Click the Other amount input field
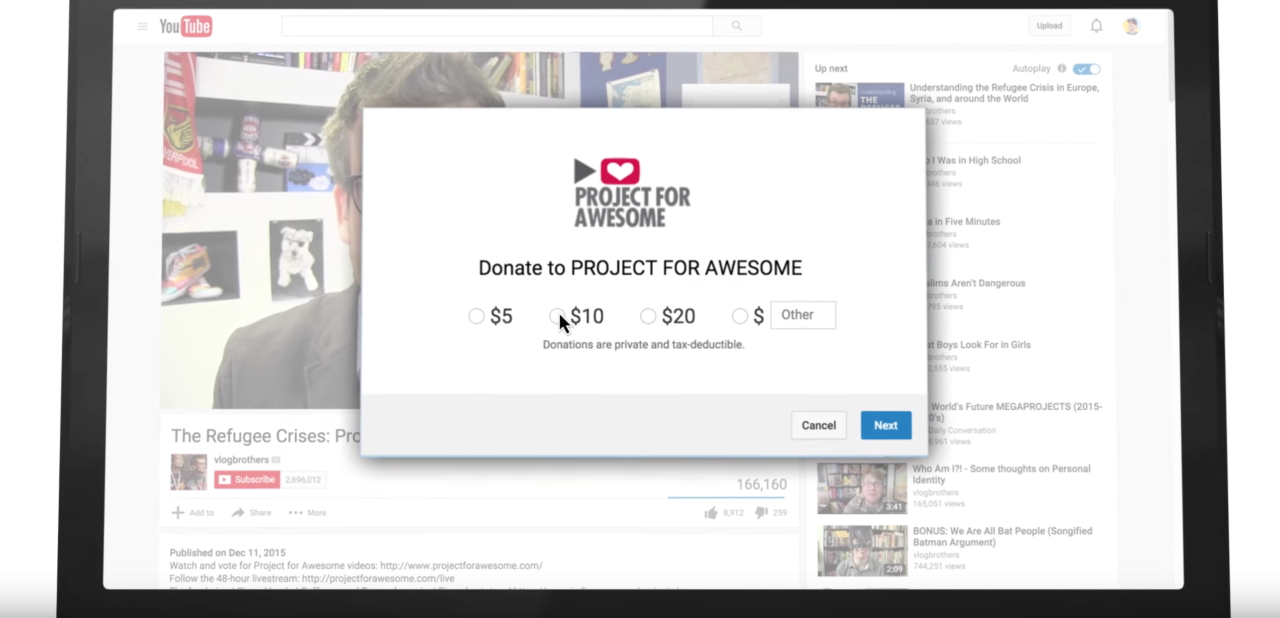The image size is (1280, 618). click(x=802, y=315)
